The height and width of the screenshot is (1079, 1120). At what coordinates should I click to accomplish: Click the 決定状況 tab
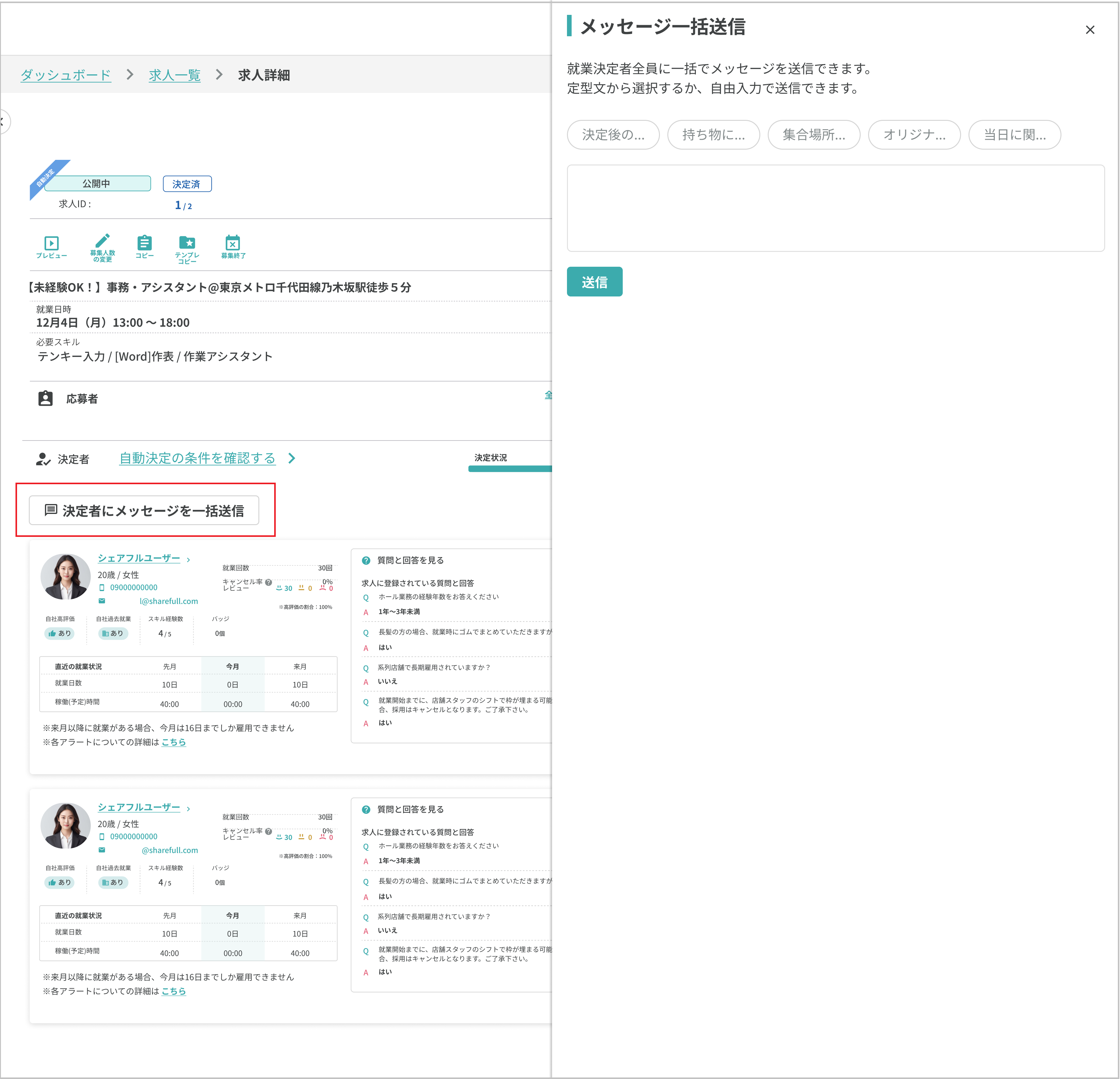pos(491,458)
